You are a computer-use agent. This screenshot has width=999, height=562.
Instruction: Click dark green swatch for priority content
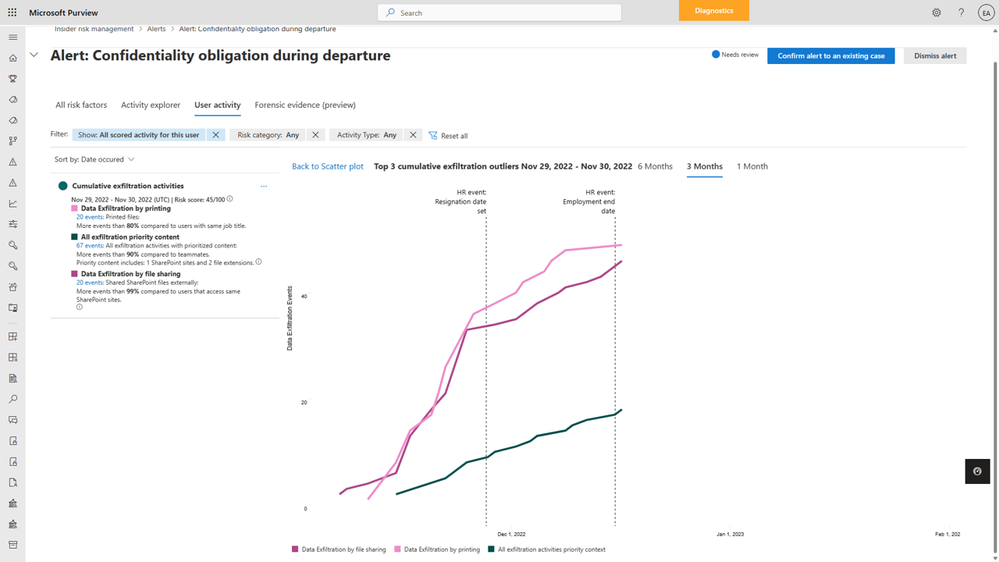[x=75, y=237]
